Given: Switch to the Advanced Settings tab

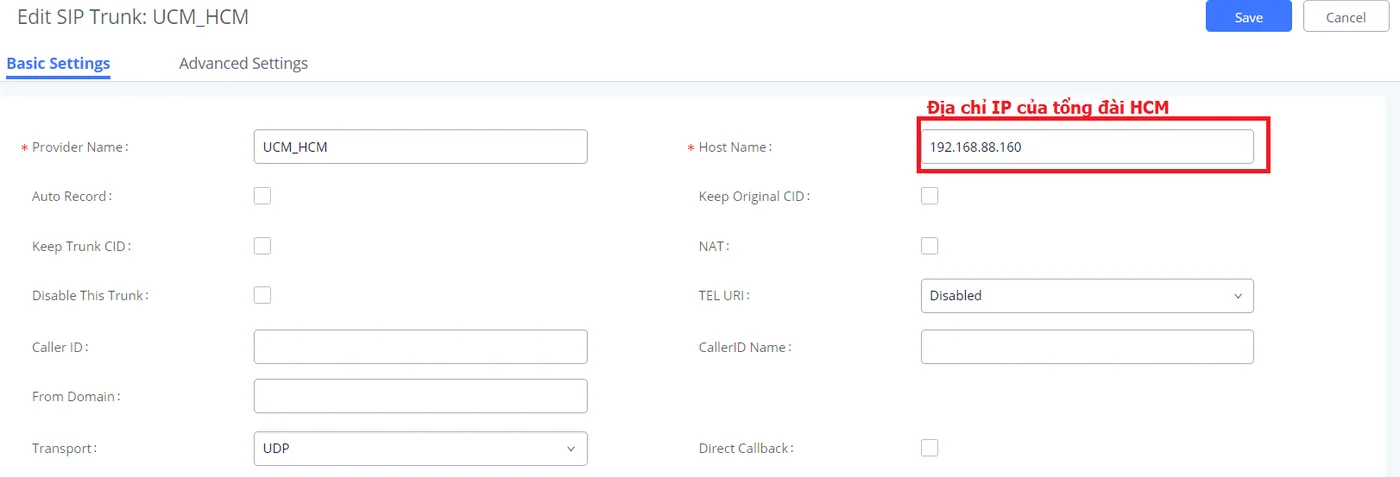Looking at the screenshot, I should tap(243, 63).
